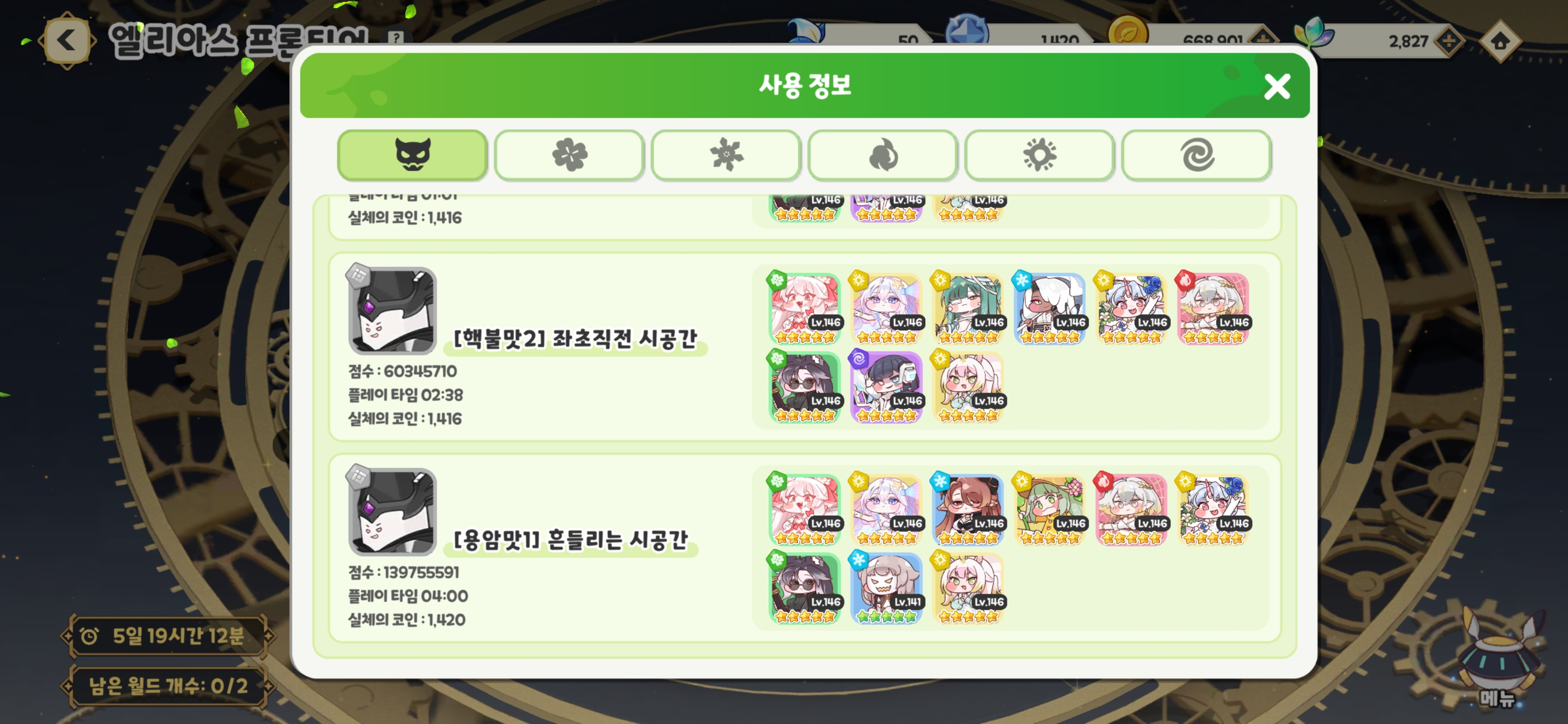Select the Lv.141 green-star character
Image resolution: width=1568 pixels, height=724 pixels.
(x=886, y=588)
